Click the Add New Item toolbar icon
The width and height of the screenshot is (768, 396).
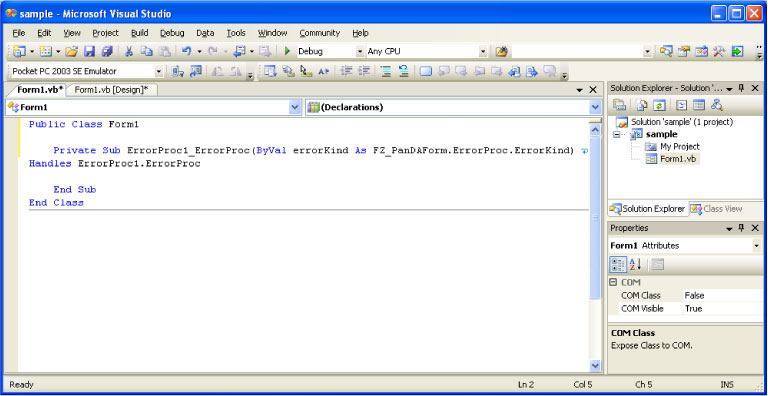point(46,51)
